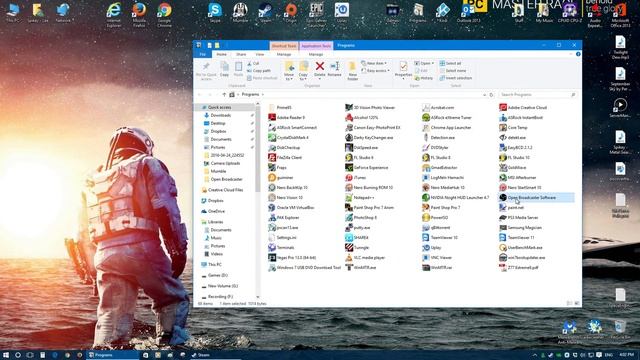The height and width of the screenshot is (360, 640).
Task: Expand the New item dropdown
Action: (373, 63)
